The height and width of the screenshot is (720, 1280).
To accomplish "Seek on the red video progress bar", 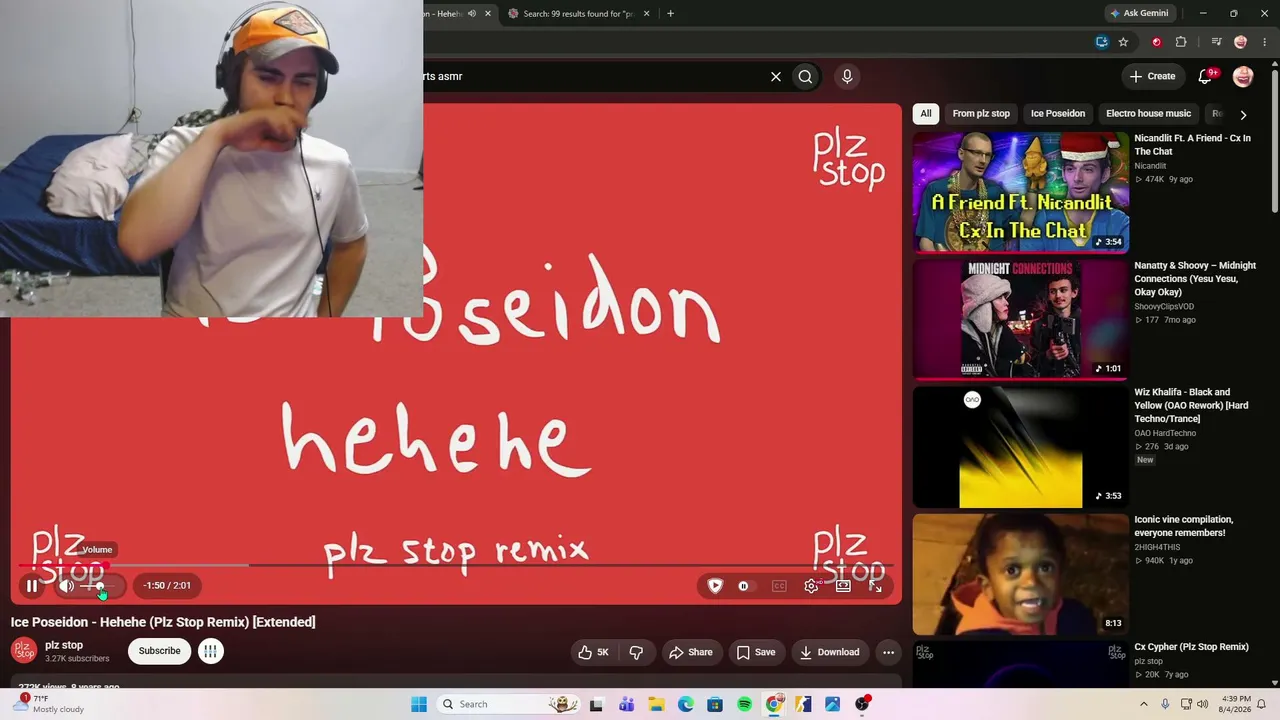I will pyautogui.click(x=456, y=565).
